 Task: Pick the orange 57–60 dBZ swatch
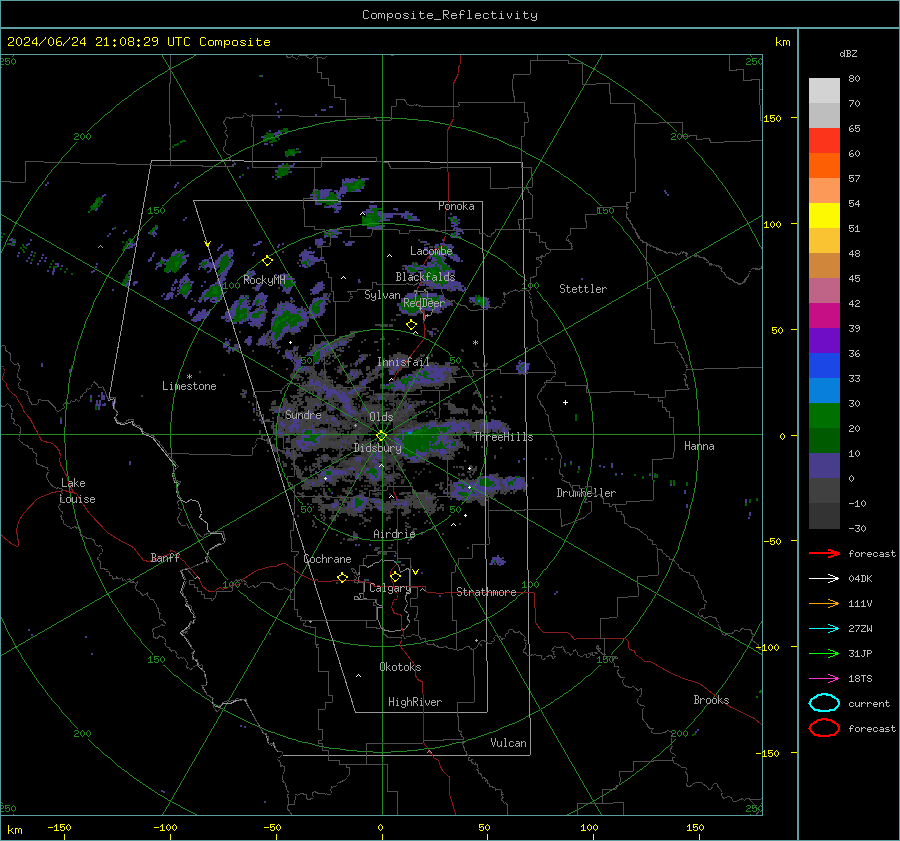(824, 166)
